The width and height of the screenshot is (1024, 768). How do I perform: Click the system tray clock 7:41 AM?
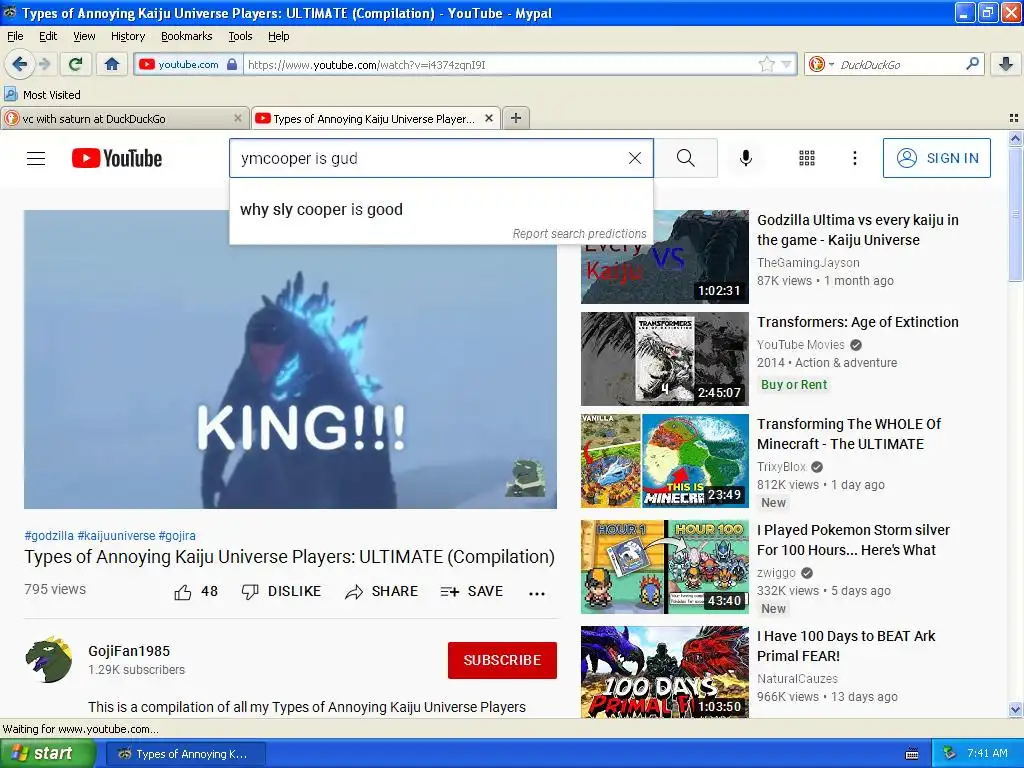[987, 753]
